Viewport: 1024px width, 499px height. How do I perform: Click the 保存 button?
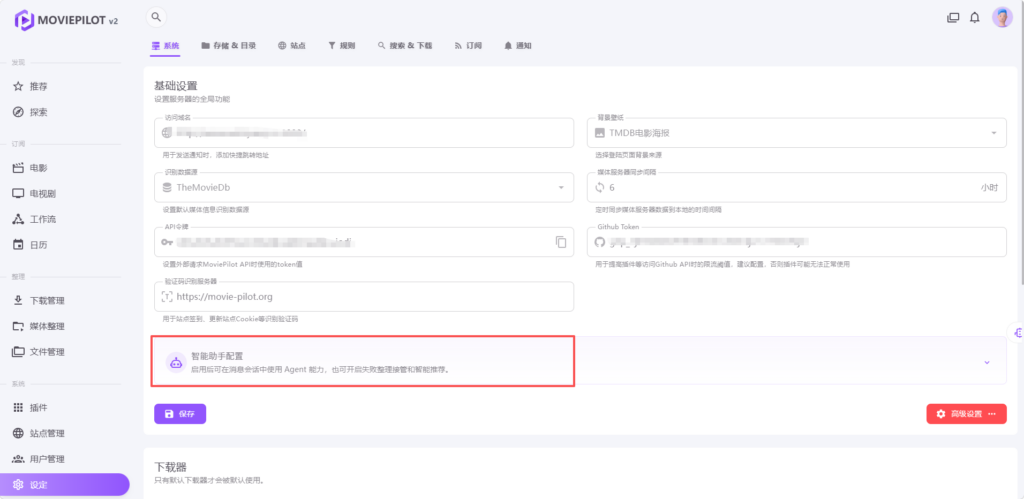click(x=180, y=414)
